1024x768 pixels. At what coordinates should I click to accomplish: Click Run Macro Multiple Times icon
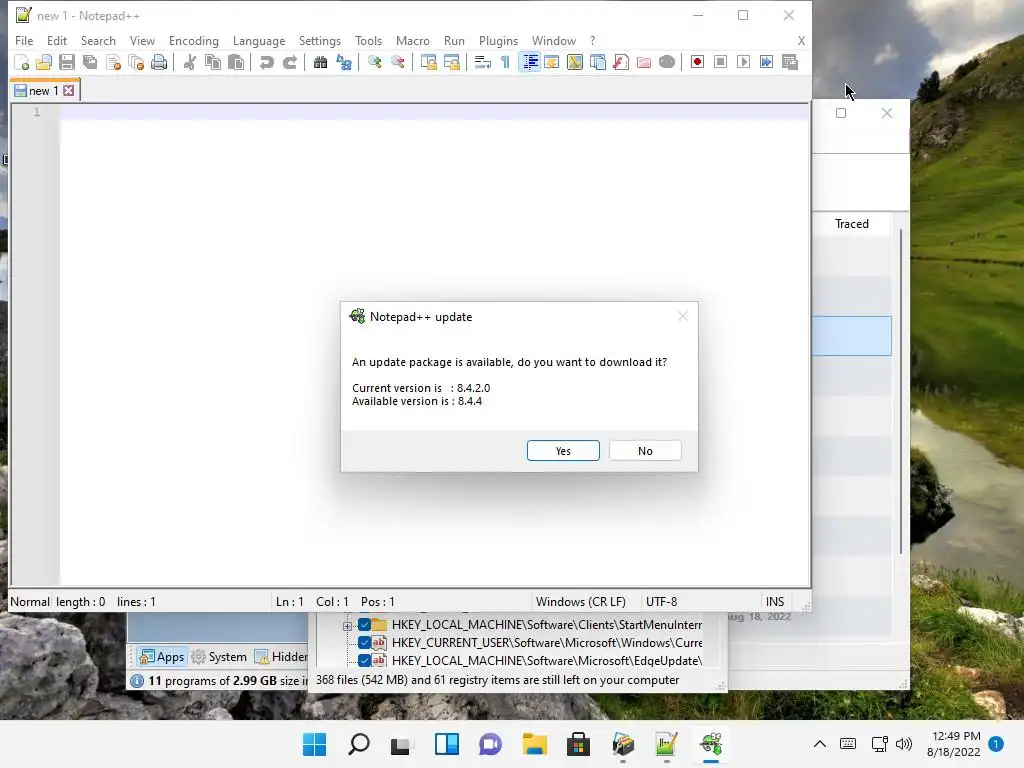tap(766, 62)
